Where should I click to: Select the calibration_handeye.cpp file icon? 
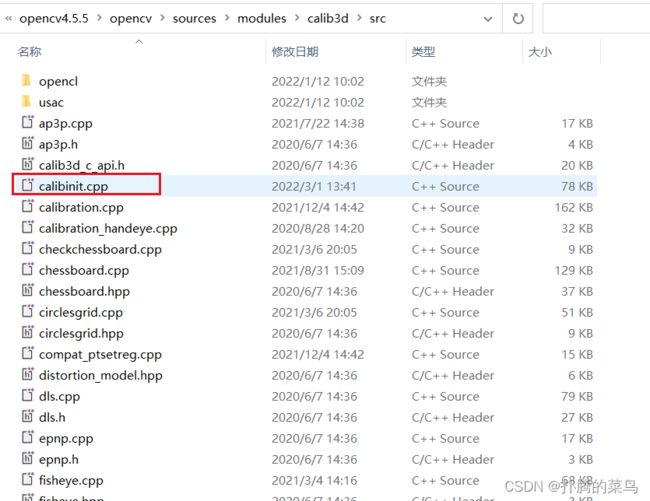[27, 228]
